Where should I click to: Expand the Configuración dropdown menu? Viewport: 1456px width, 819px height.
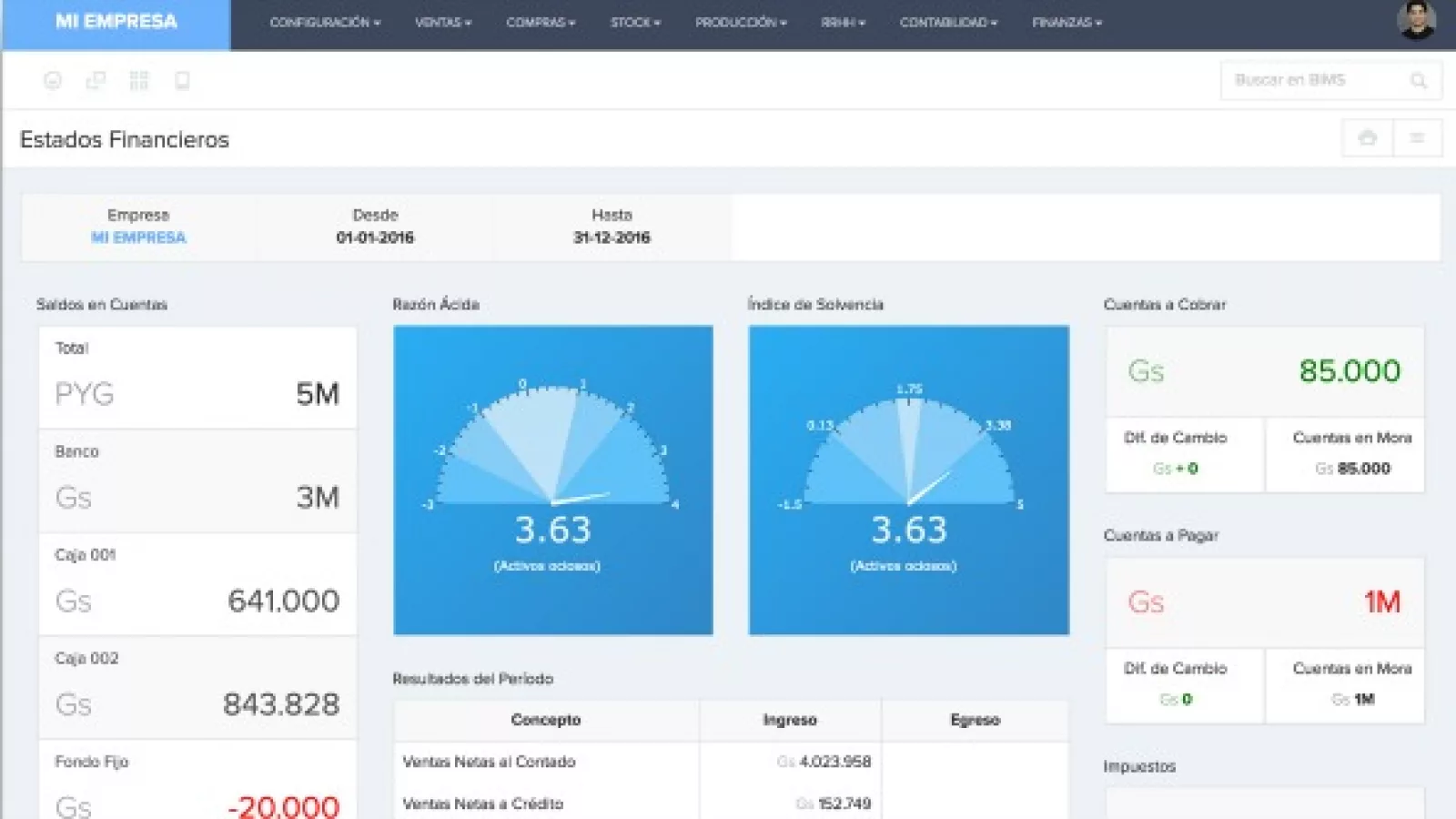tap(325, 23)
